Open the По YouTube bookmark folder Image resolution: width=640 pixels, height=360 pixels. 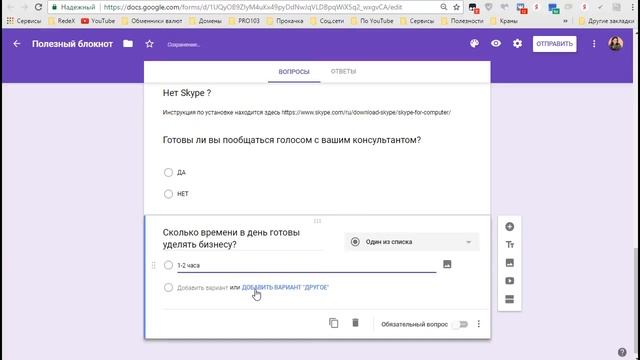[x=372, y=21]
